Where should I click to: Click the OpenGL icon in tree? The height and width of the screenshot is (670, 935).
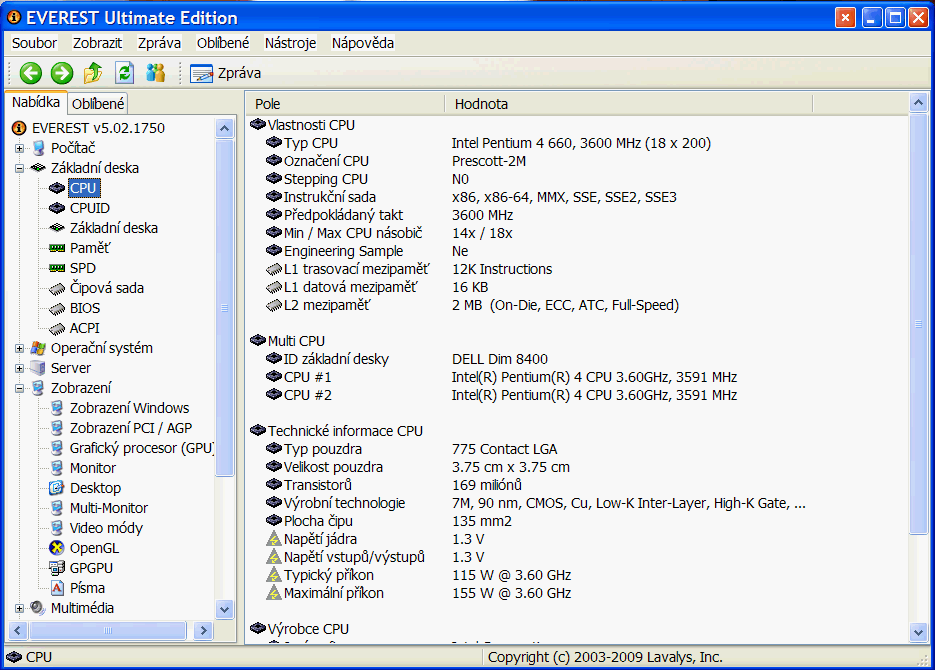[57, 548]
